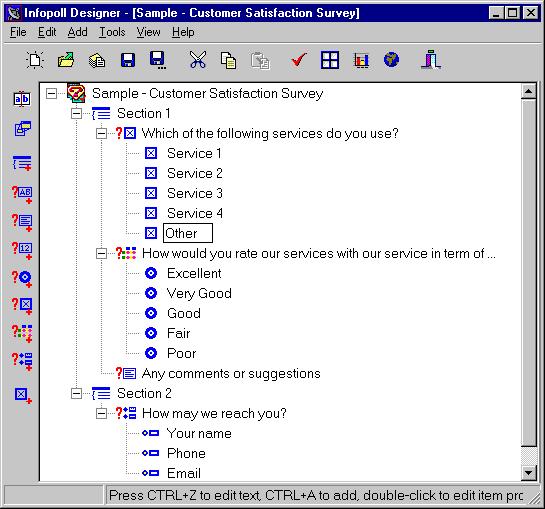
Task: Collapse the 'Which of the following services' question
Action: (101, 134)
